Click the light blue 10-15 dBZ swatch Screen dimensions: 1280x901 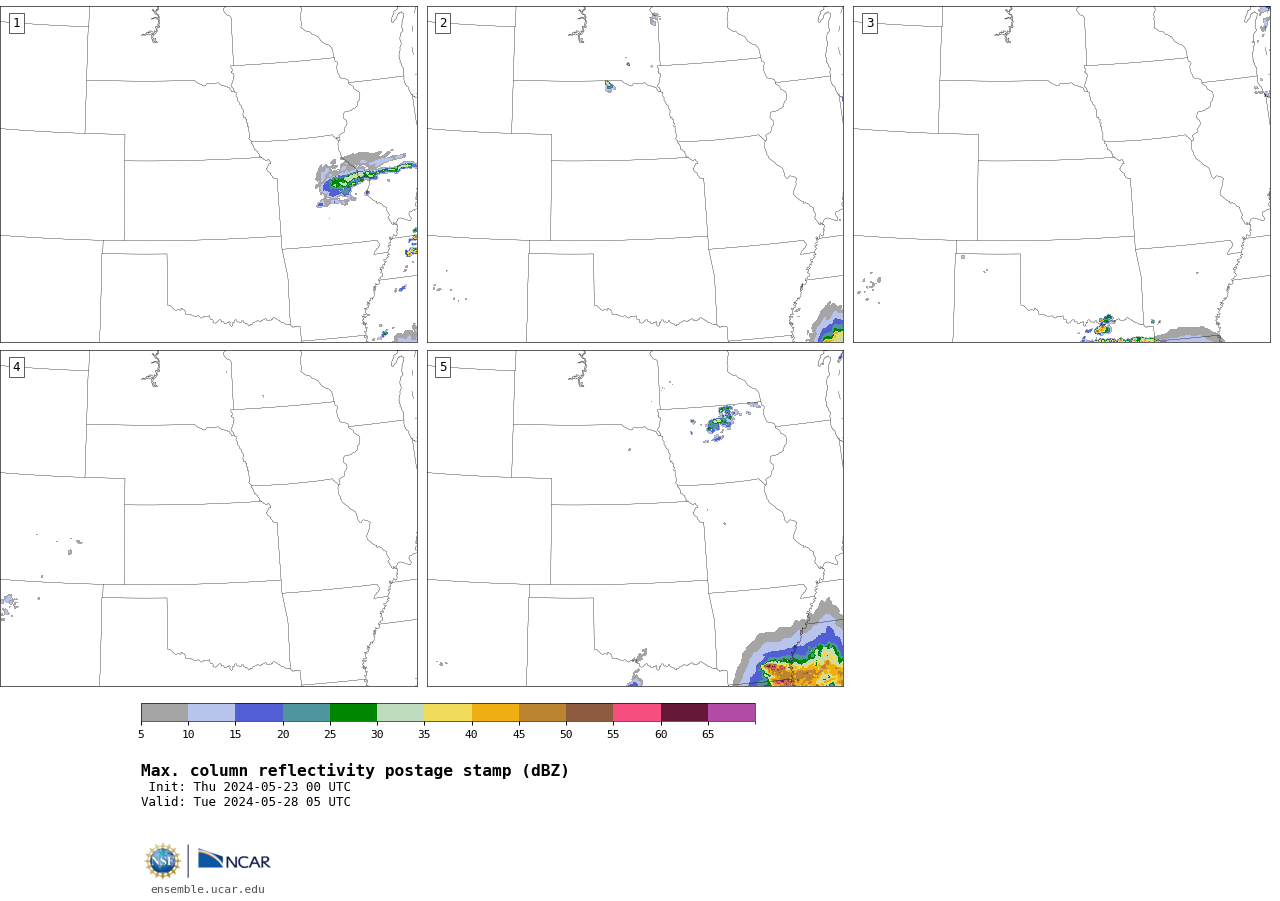(212, 713)
